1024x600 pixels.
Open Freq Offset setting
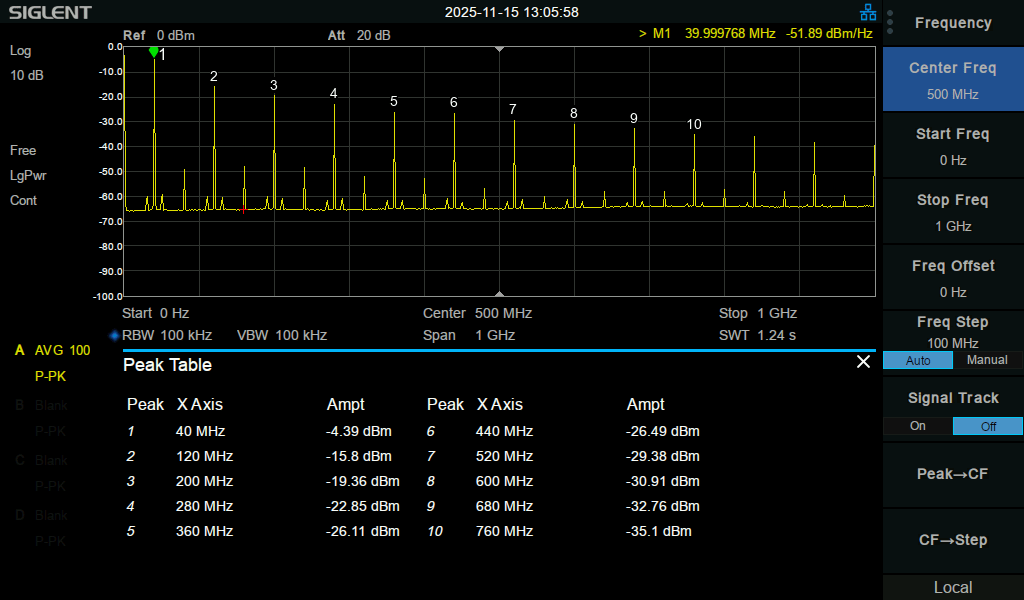(953, 277)
